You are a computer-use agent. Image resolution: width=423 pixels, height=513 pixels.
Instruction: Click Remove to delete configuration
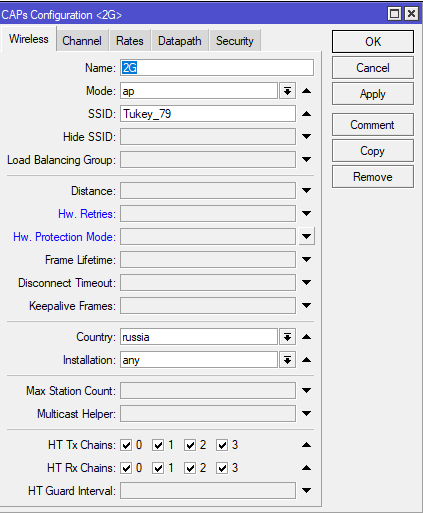pos(373,177)
